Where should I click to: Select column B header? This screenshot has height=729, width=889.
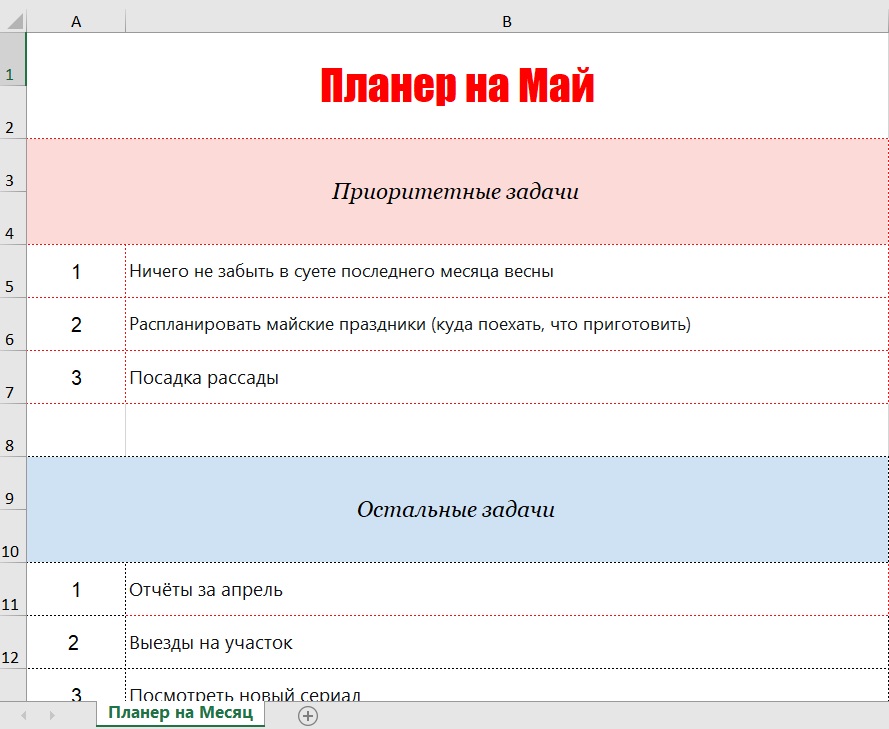(507, 21)
